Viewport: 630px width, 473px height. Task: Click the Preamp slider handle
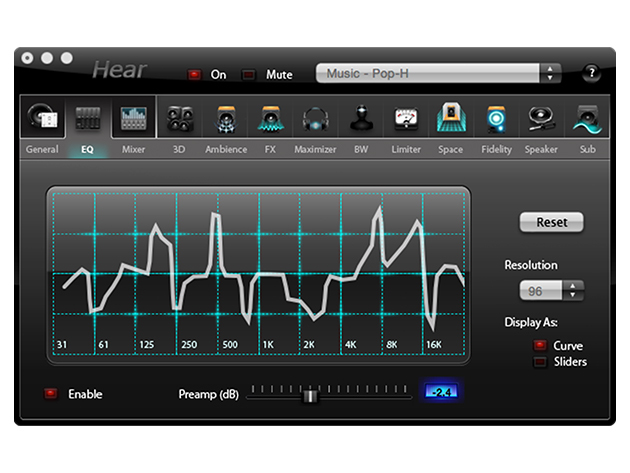click(x=310, y=395)
